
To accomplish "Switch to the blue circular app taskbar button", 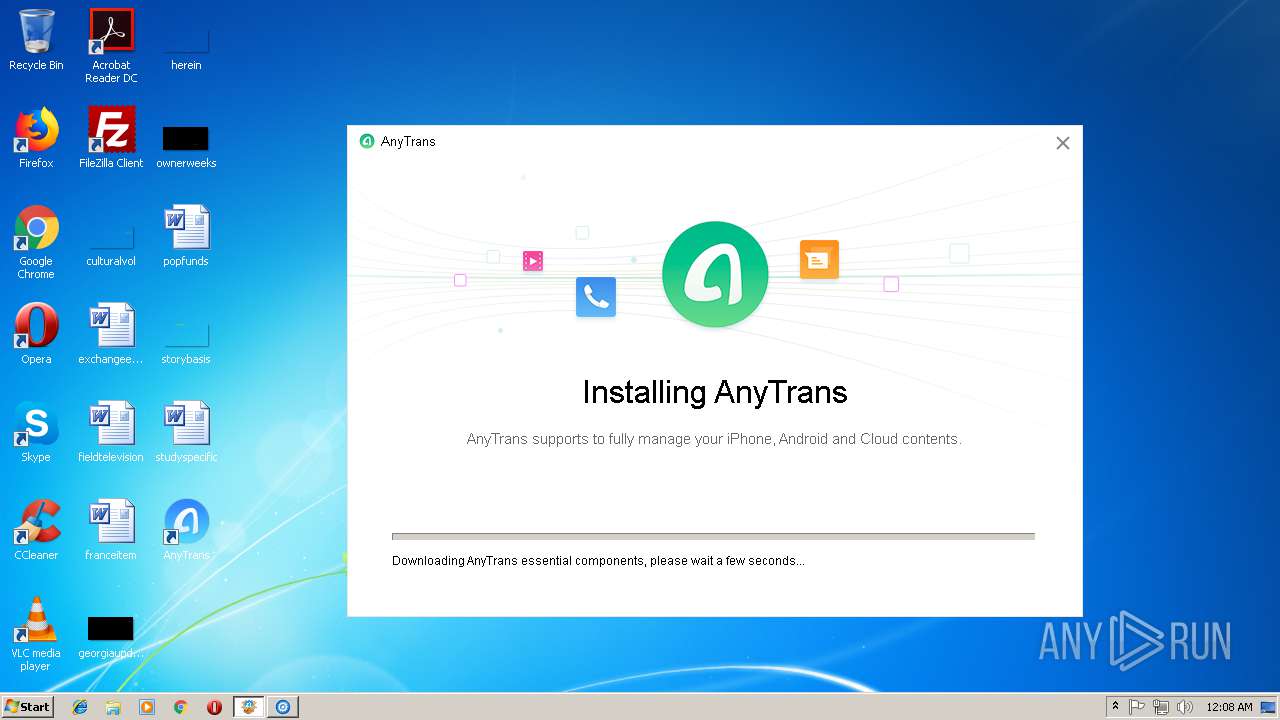I will [x=283, y=707].
